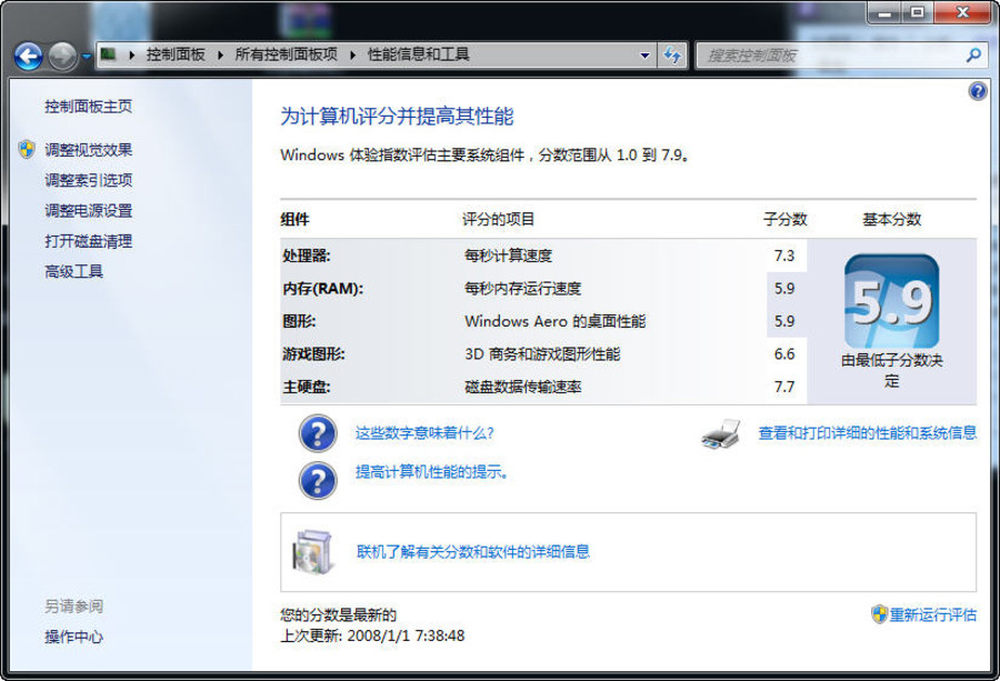The width and height of the screenshot is (1000, 681).
Task: Click the search magnifier icon
Action: (x=973, y=55)
